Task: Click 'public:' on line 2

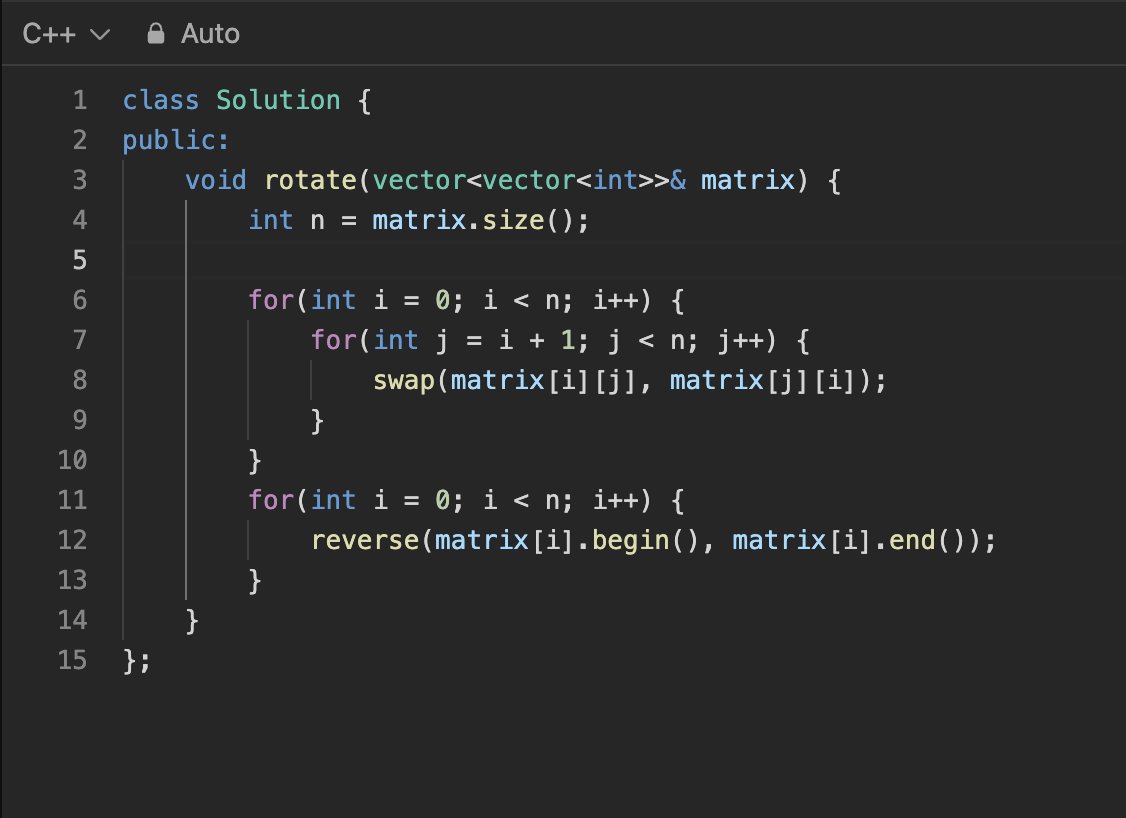Action: [x=176, y=140]
